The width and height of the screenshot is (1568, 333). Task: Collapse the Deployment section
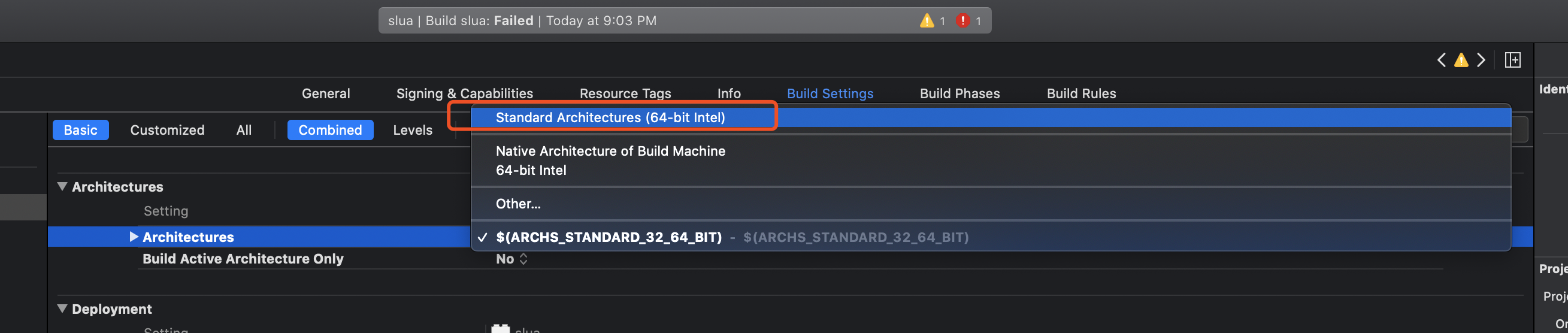(x=62, y=308)
